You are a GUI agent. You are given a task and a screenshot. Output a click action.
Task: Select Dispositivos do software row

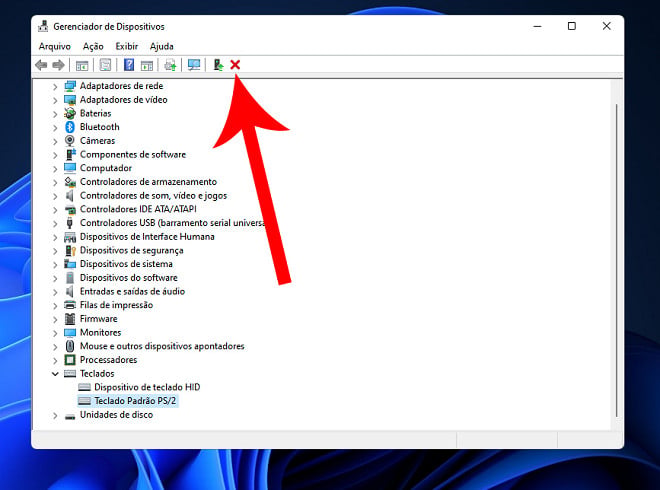[x=129, y=278]
